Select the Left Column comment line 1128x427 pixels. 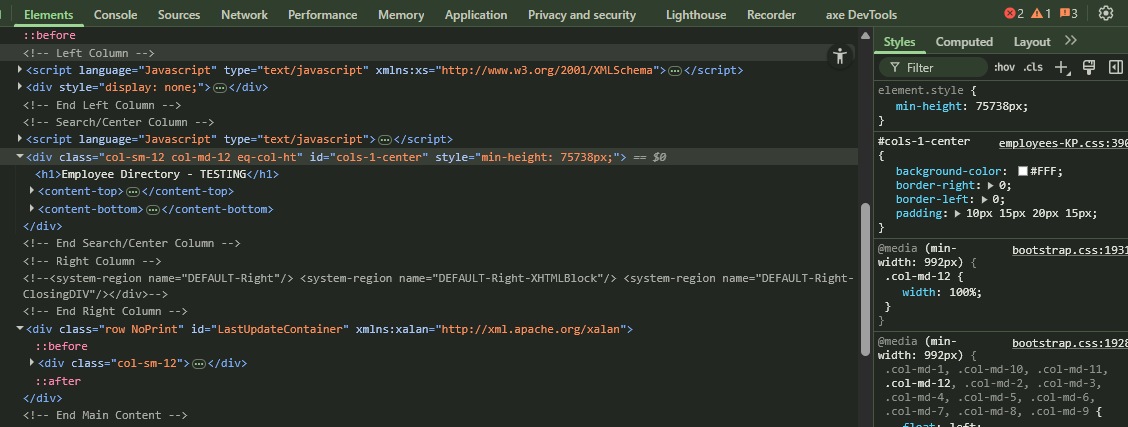pyautogui.click(x=89, y=53)
